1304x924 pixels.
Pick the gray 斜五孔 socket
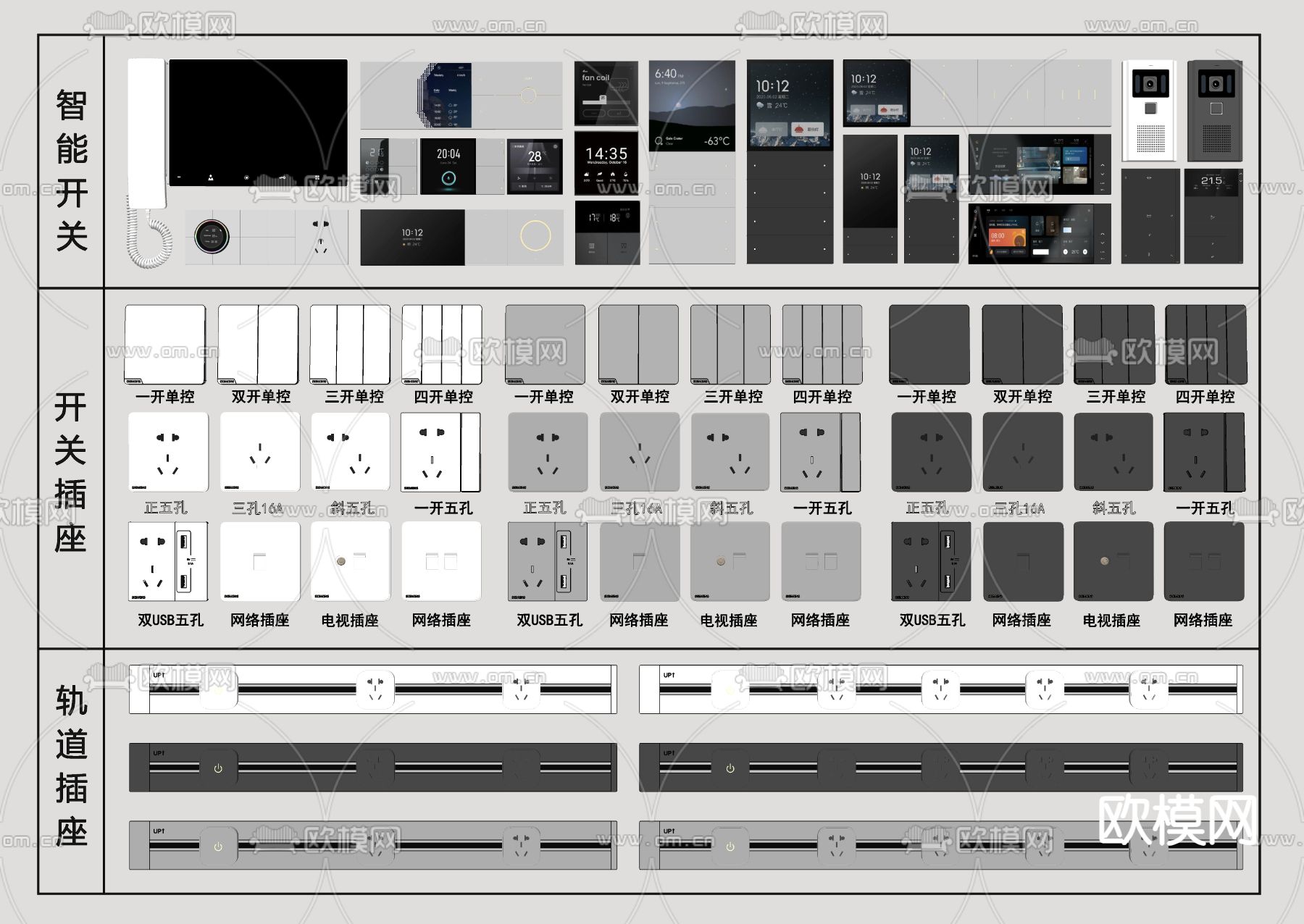click(x=730, y=453)
